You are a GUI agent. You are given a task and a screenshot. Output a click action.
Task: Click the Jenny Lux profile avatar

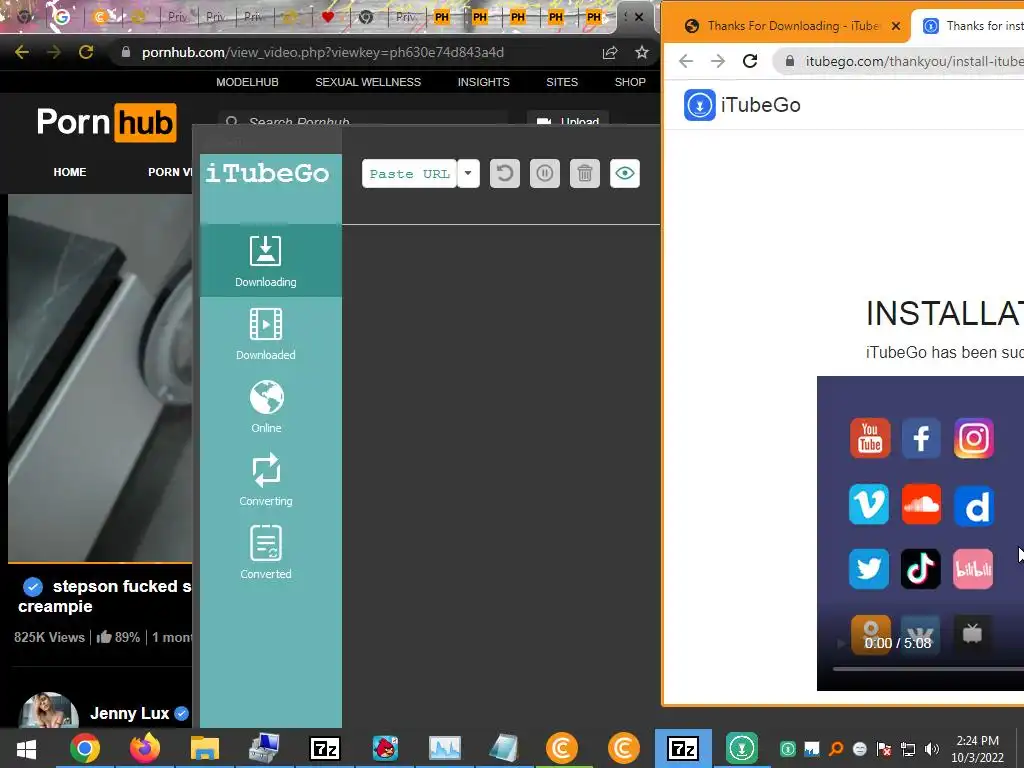[x=48, y=711]
